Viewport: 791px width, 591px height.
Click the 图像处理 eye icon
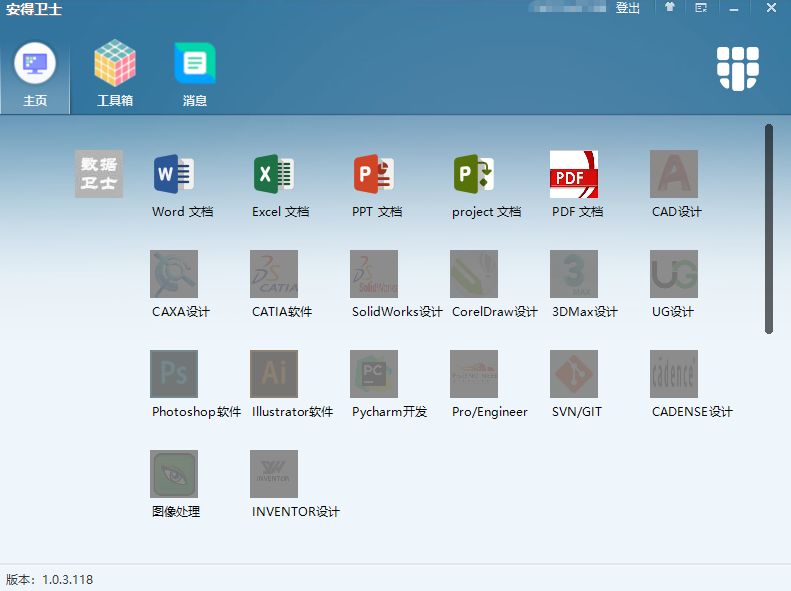tap(174, 474)
